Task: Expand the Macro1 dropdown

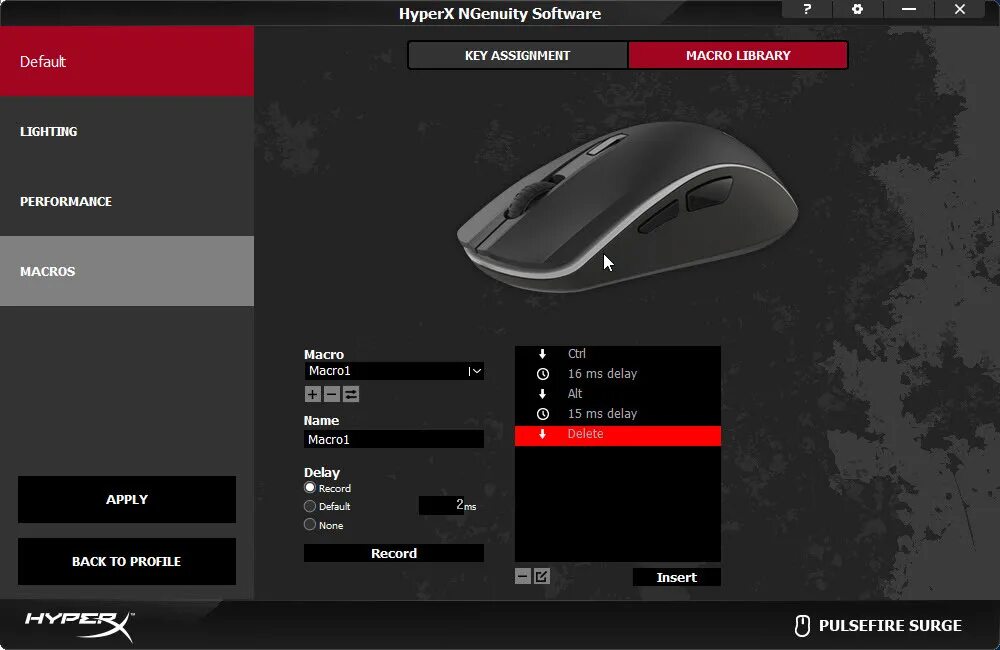Action: point(475,371)
